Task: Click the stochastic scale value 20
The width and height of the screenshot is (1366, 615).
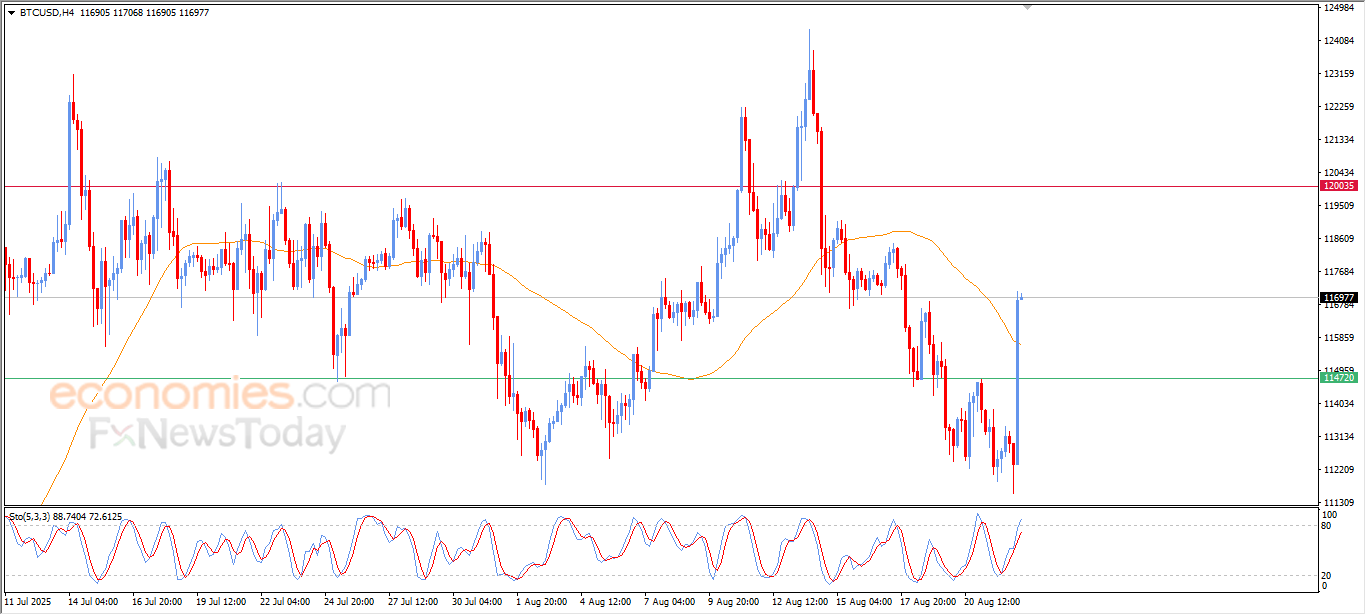Action: click(1327, 575)
